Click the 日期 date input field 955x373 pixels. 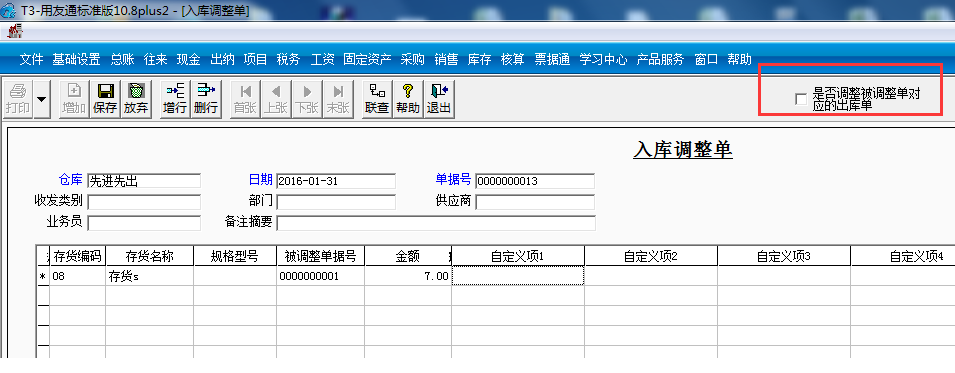point(336,181)
